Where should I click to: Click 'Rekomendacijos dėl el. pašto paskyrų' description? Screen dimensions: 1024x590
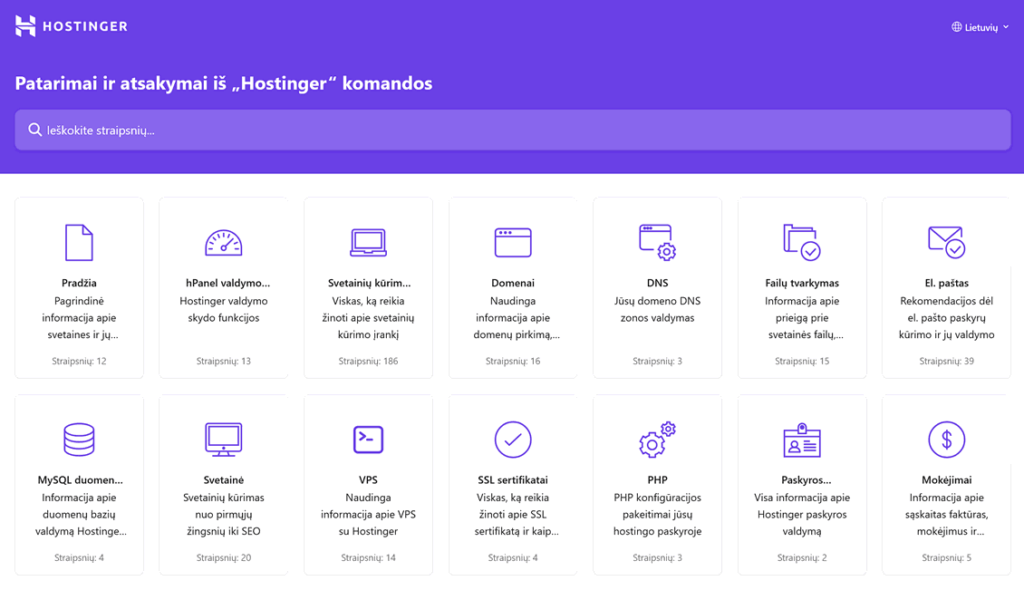tap(946, 318)
